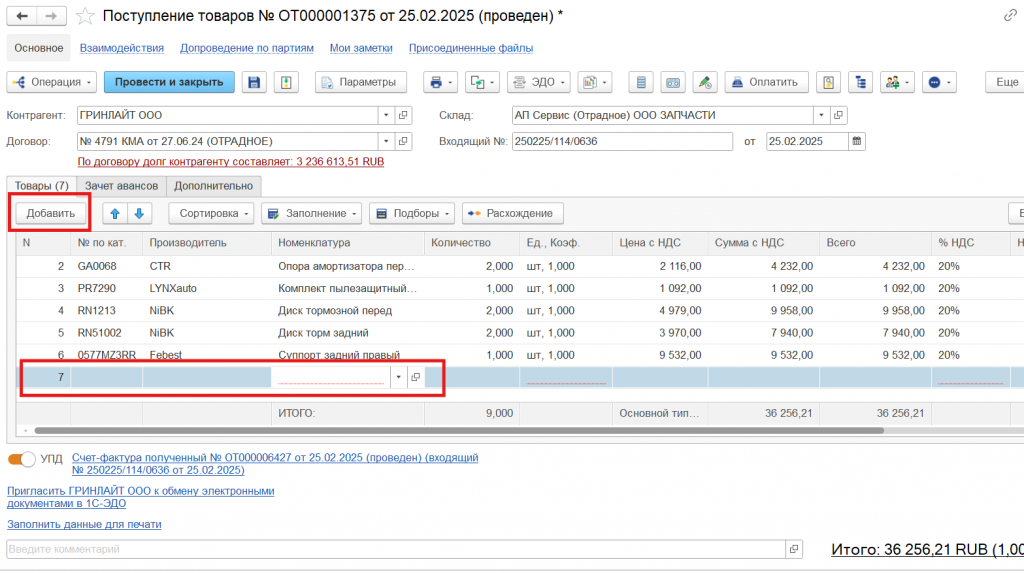Click the Заполнить данные для печати link
The width and height of the screenshot is (1024, 573).
point(84,524)
